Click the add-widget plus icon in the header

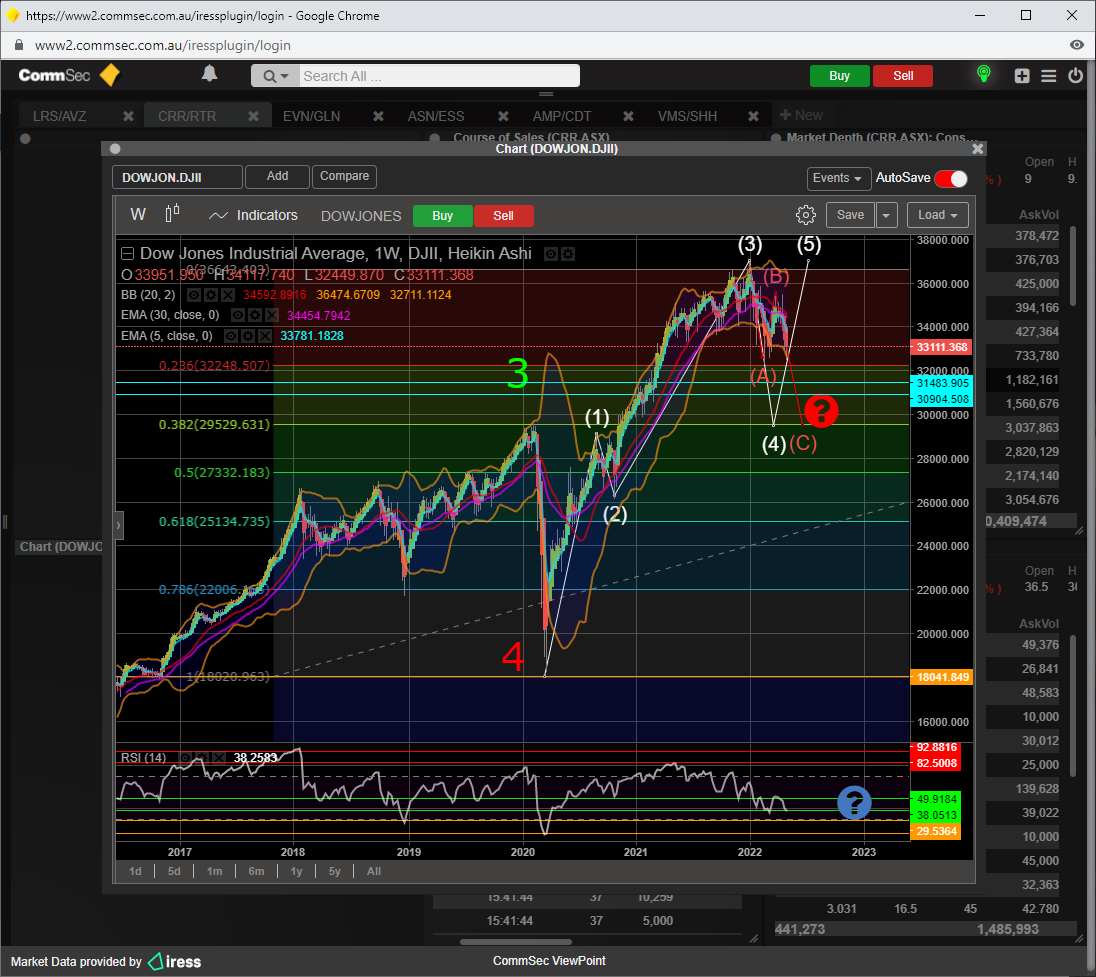tap(1021, 76)
